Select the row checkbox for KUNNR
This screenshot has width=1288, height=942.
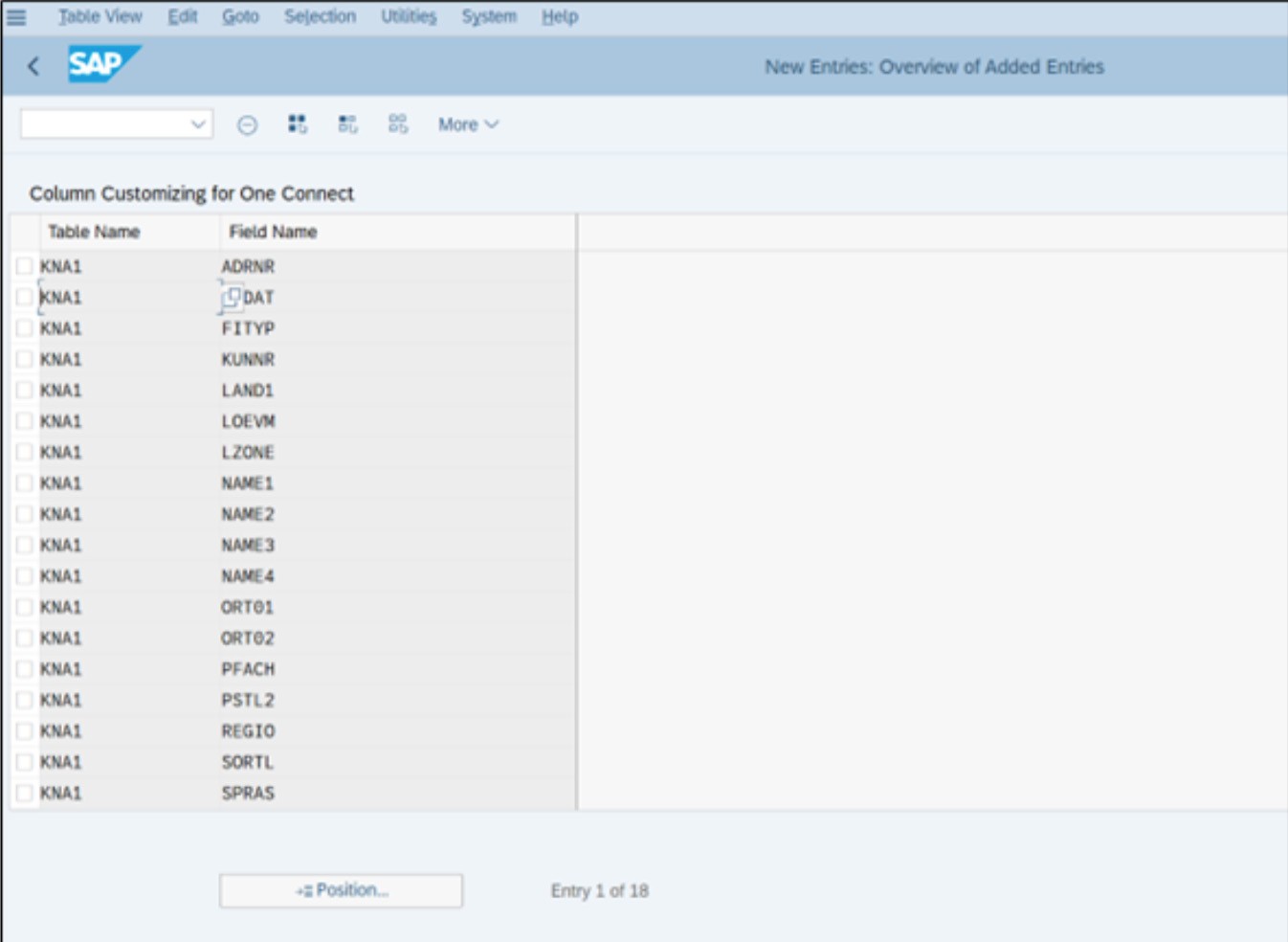pyautogui.click(x=24, y=359)
